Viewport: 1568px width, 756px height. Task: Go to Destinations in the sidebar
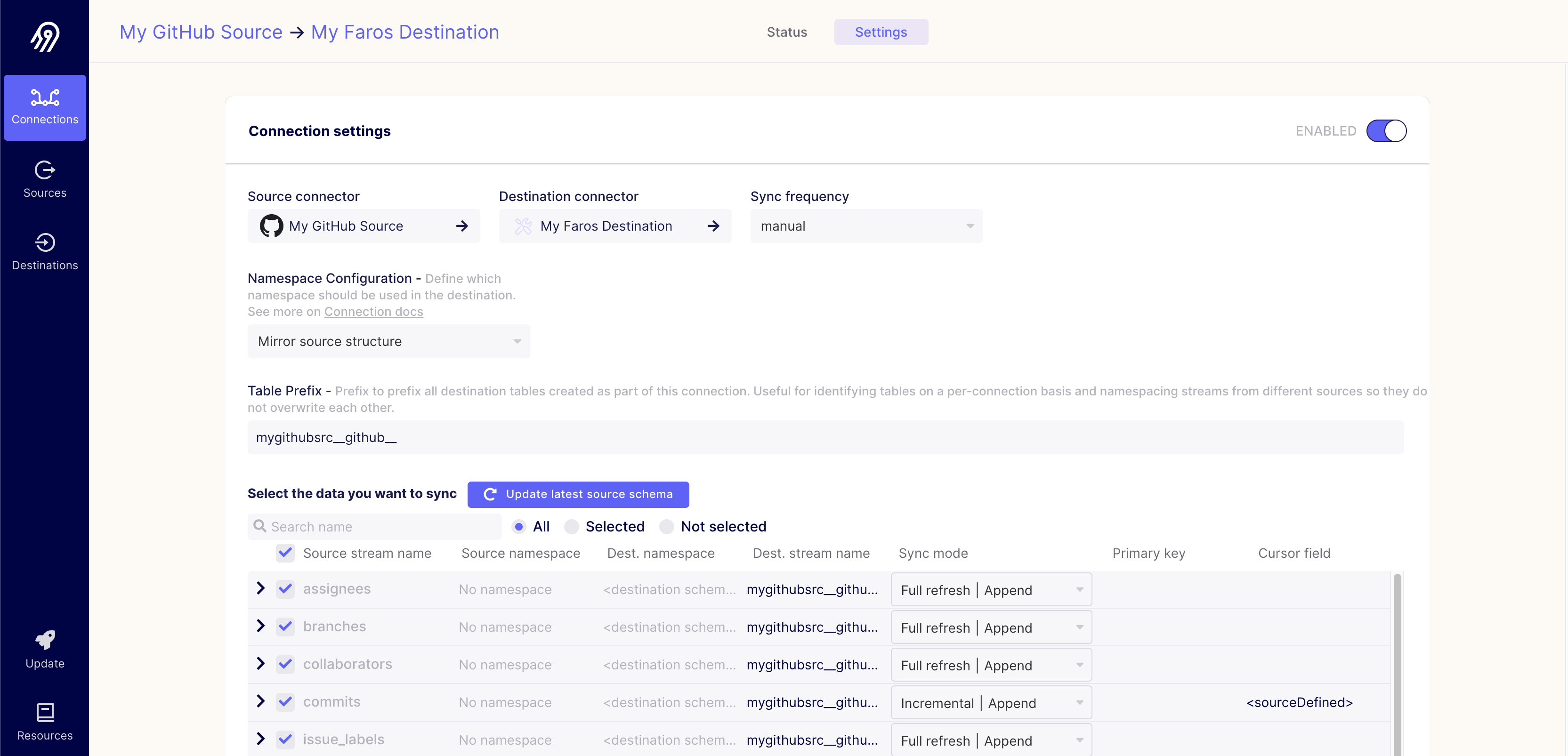click(45, 252)
